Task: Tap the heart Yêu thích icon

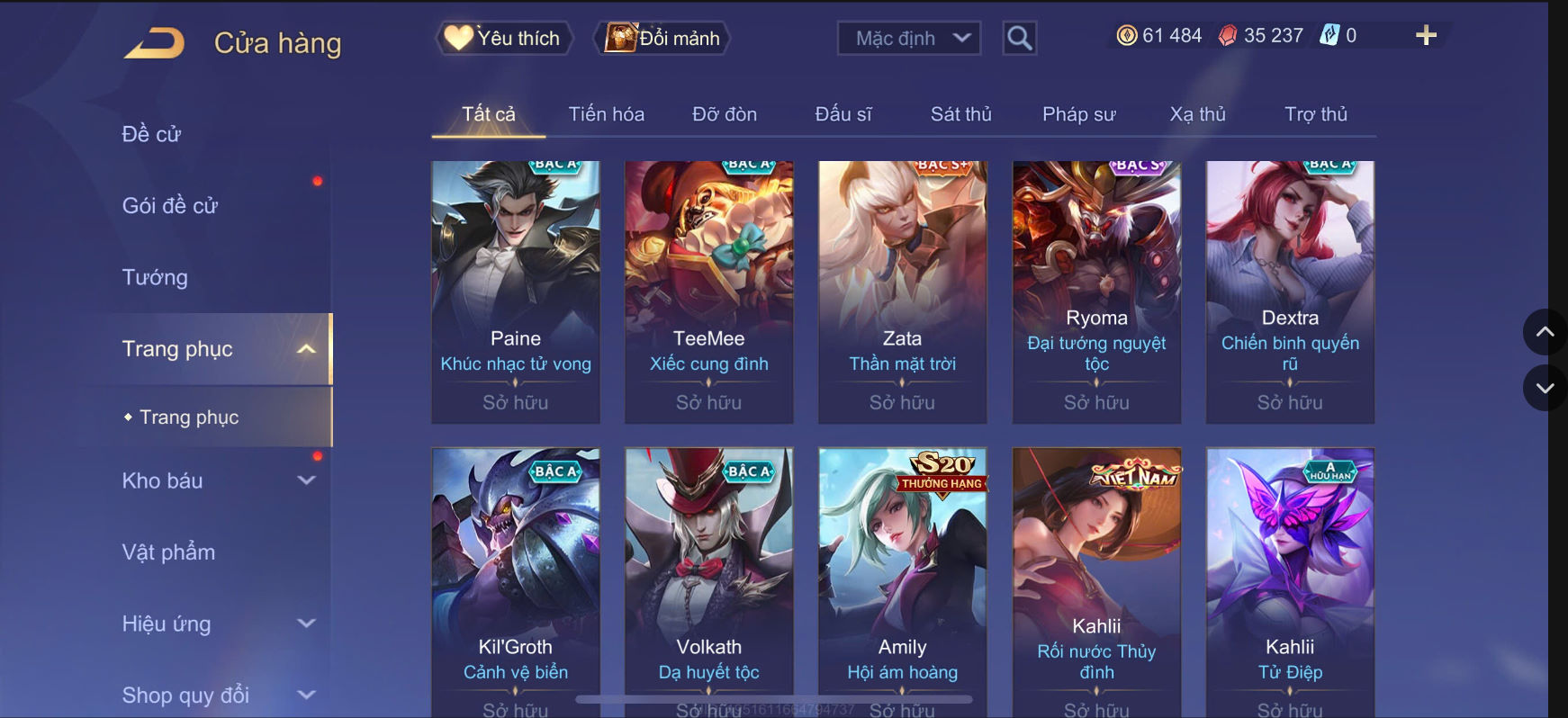Action: pos(458,37)
